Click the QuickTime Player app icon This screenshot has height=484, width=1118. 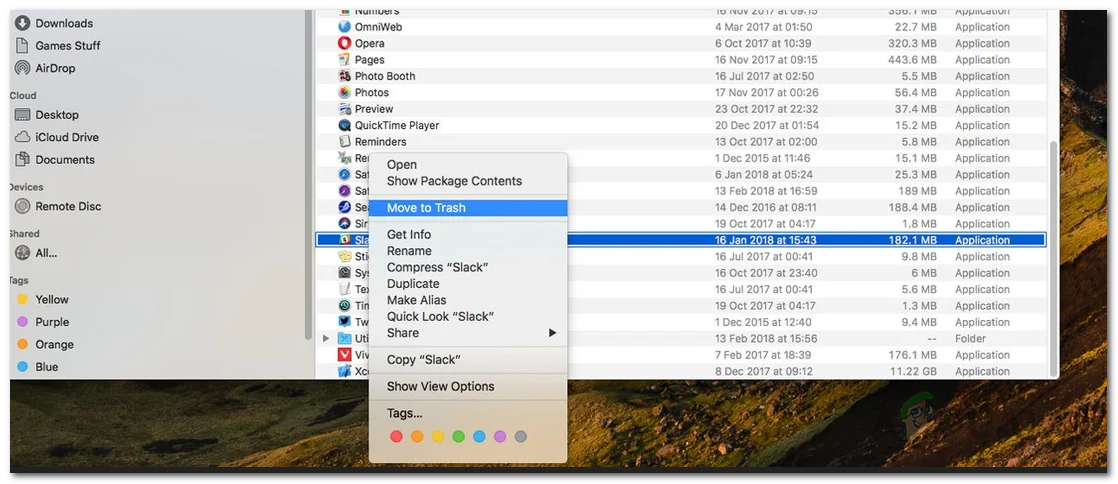click(344, 125)
